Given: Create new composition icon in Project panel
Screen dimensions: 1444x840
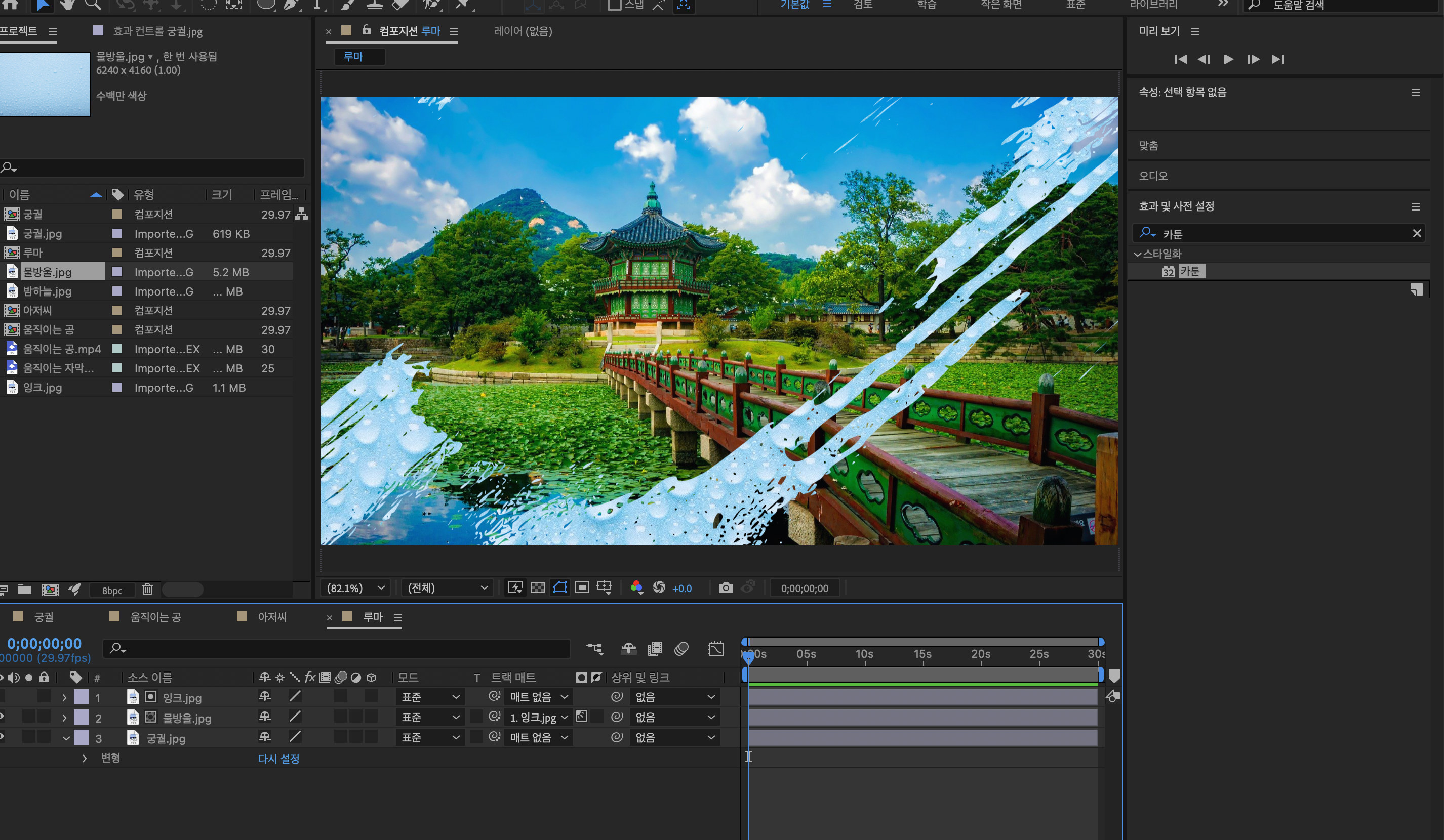Looking at the screenshot, I should [x=50, y=589].
